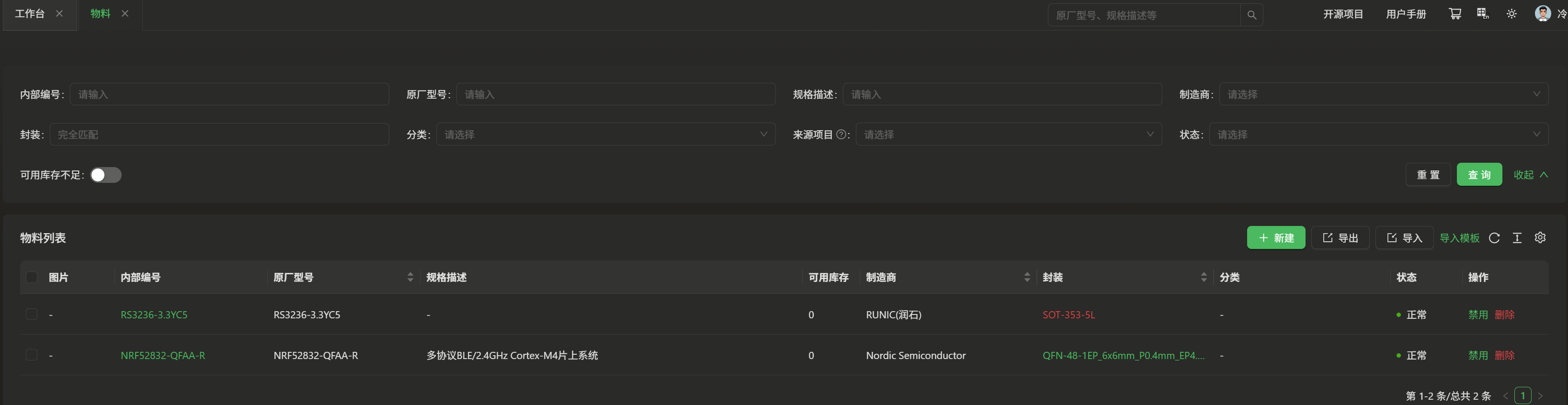Toggle light/dark theme sun icon
1568x405 pixels.
pos(1511,14)
